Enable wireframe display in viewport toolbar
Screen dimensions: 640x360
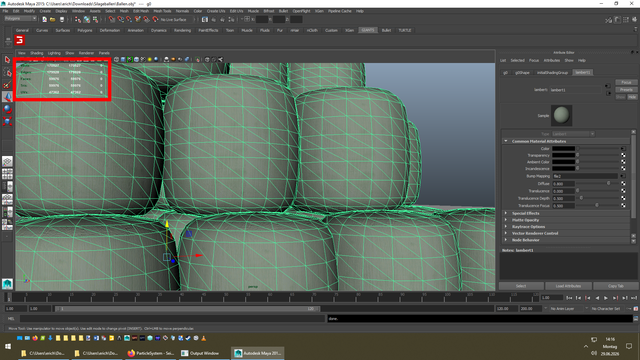tap(116, 60)
